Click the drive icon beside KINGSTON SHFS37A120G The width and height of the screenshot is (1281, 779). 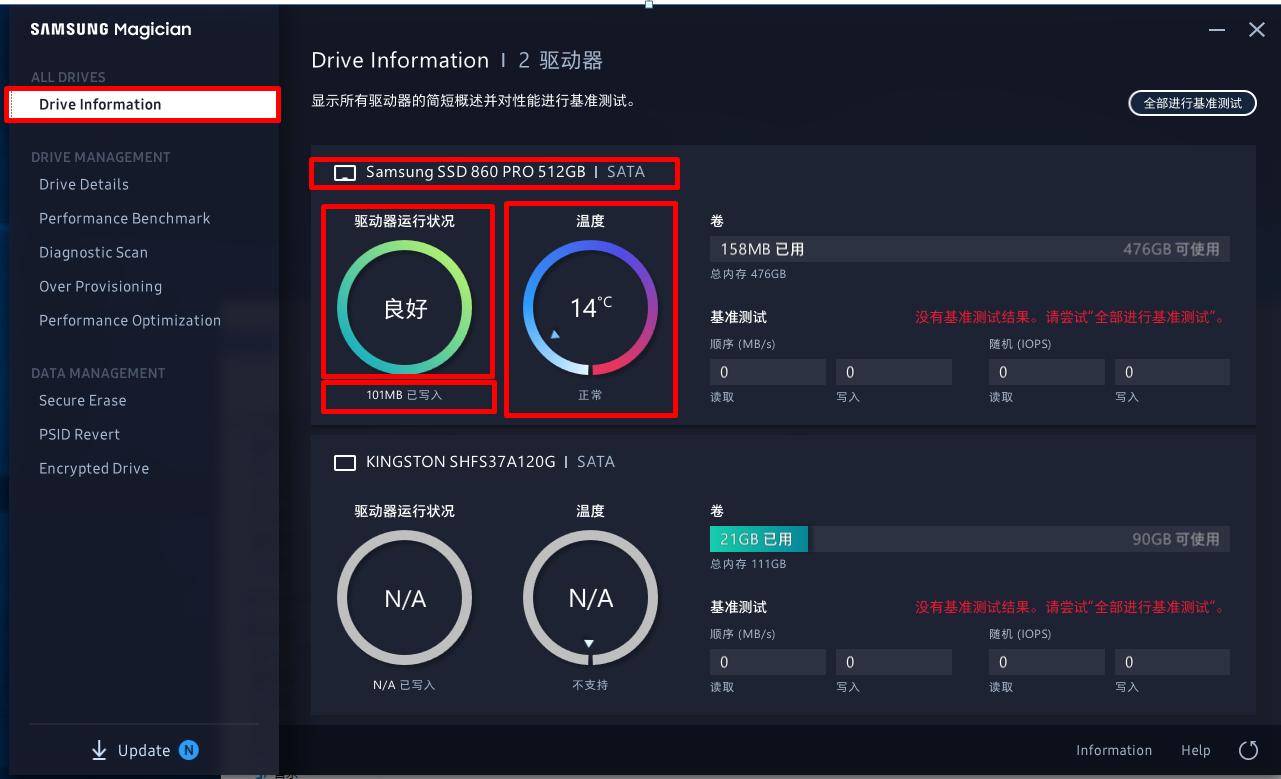345,462
